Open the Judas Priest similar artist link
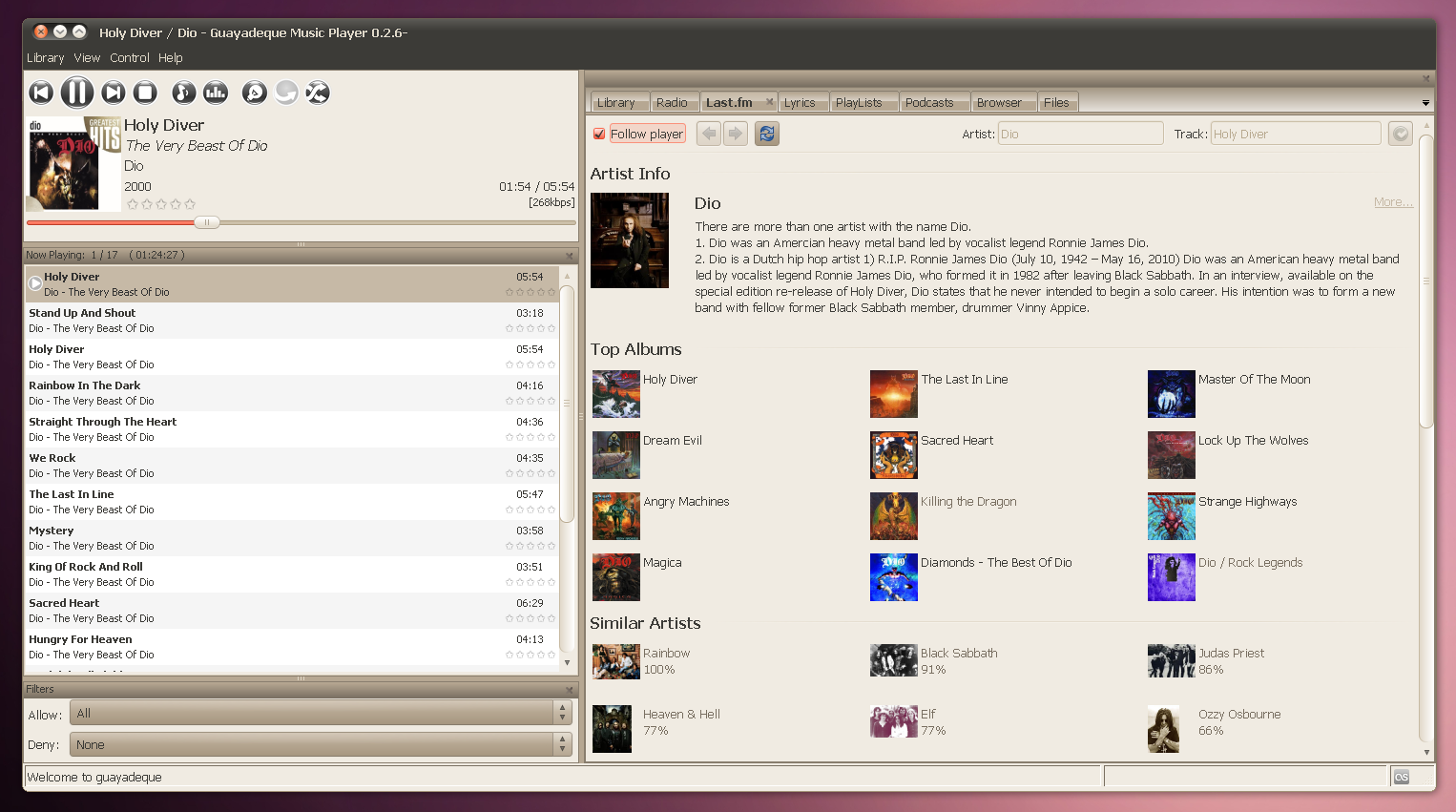Viewport: 1456px width, 812px height. (x=1232, y=654)
